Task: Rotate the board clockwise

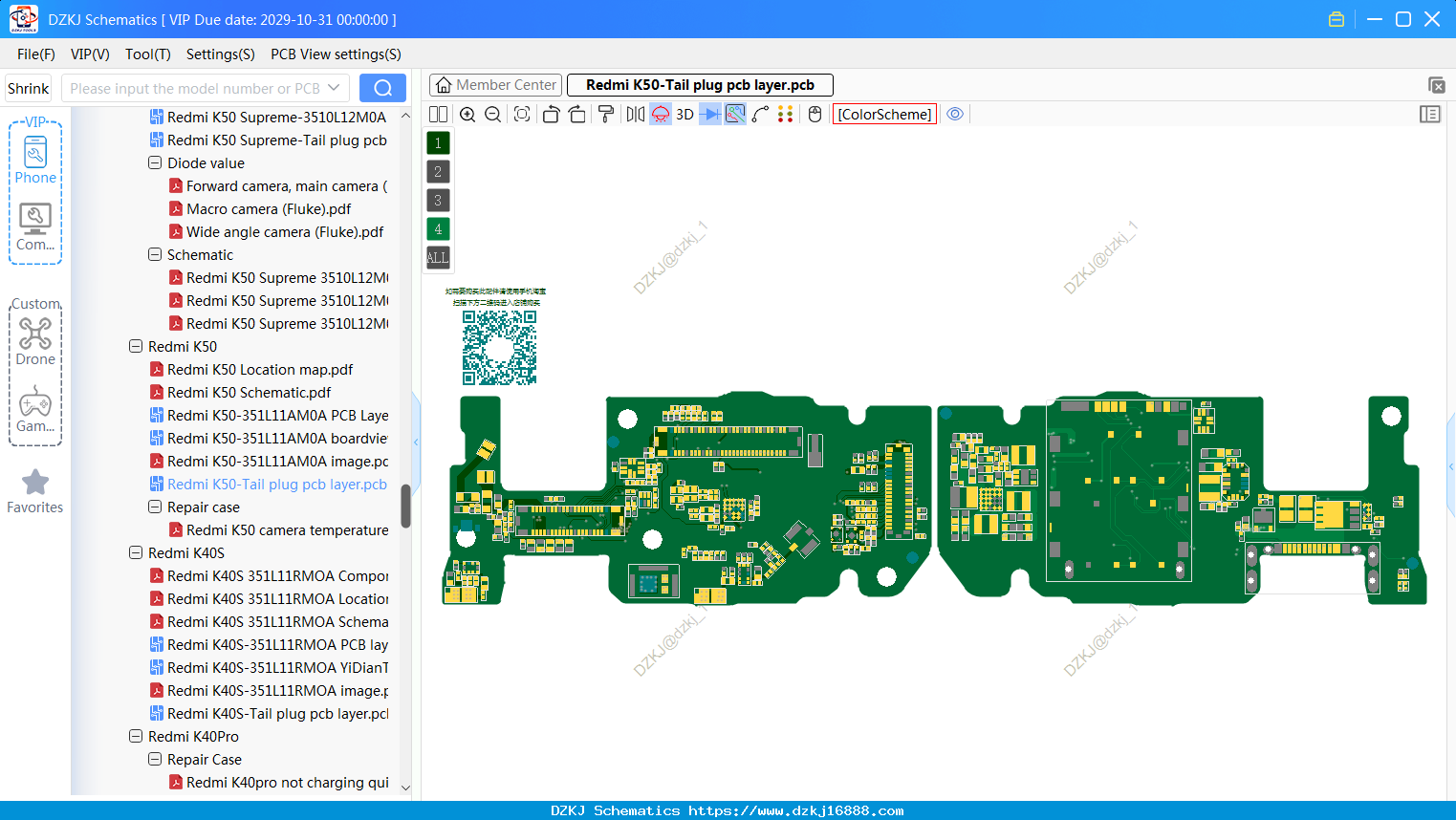Action: click(x=576, y=114)
